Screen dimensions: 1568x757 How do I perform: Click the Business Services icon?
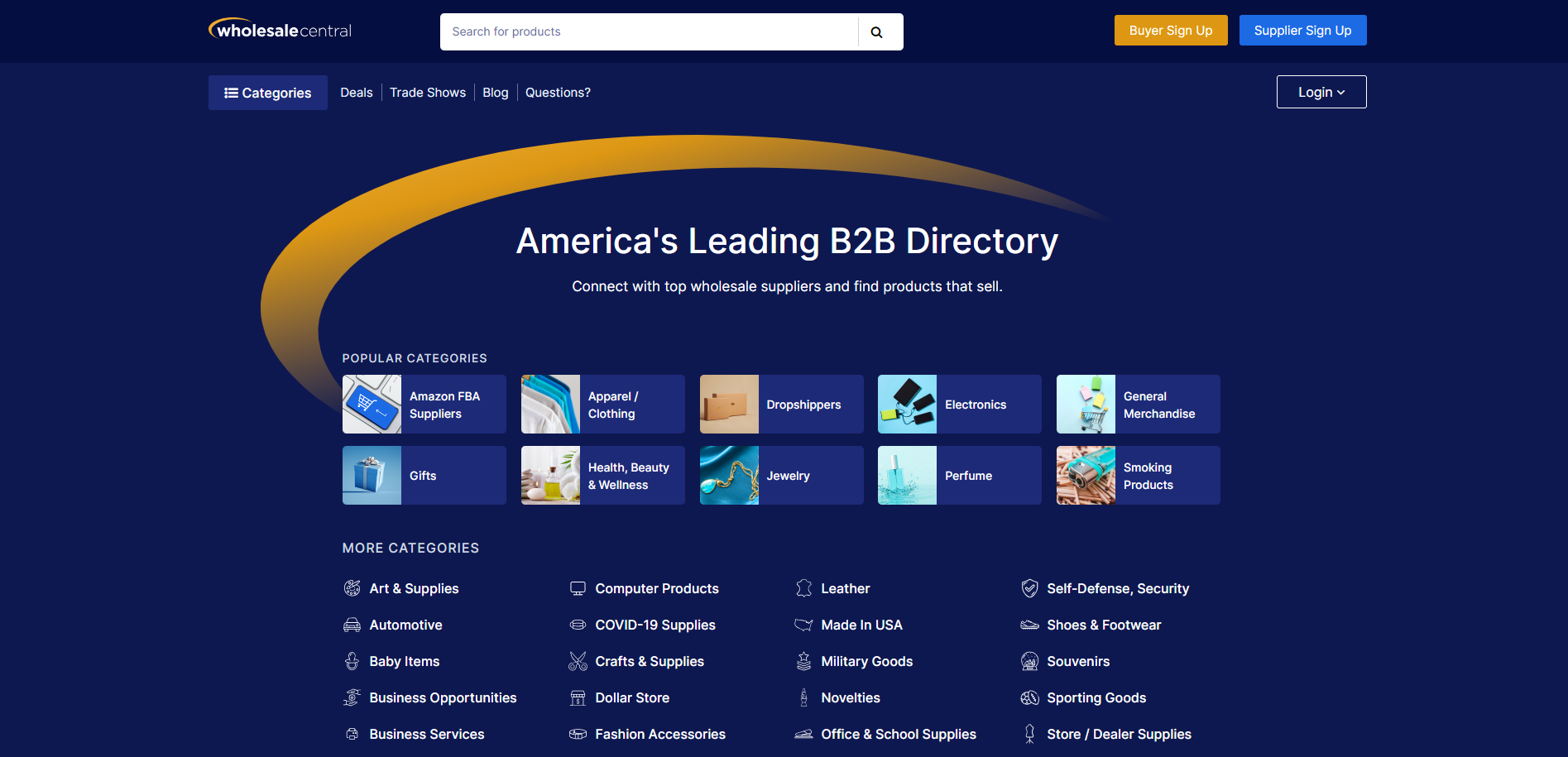click(352, 734)
